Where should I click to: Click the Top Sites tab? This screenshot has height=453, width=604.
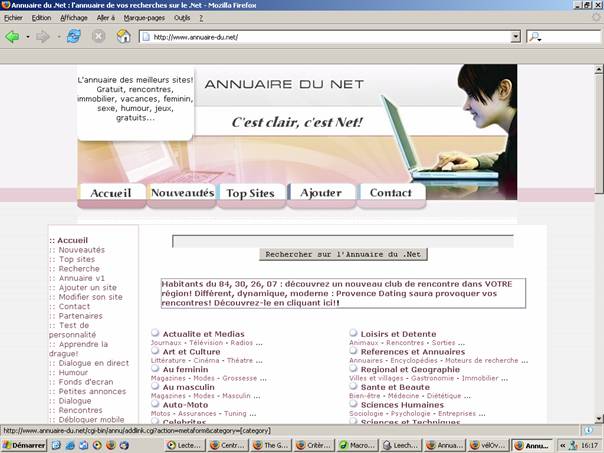[251, 195]
